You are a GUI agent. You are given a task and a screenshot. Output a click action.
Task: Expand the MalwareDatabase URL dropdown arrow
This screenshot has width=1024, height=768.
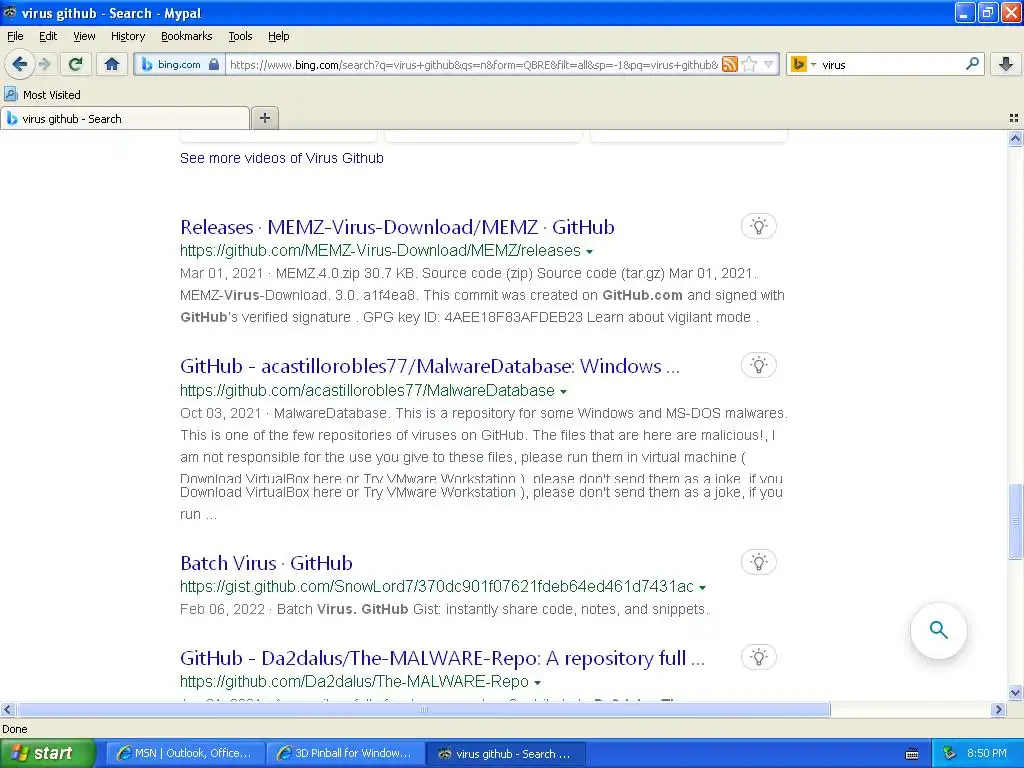(563, 392)
